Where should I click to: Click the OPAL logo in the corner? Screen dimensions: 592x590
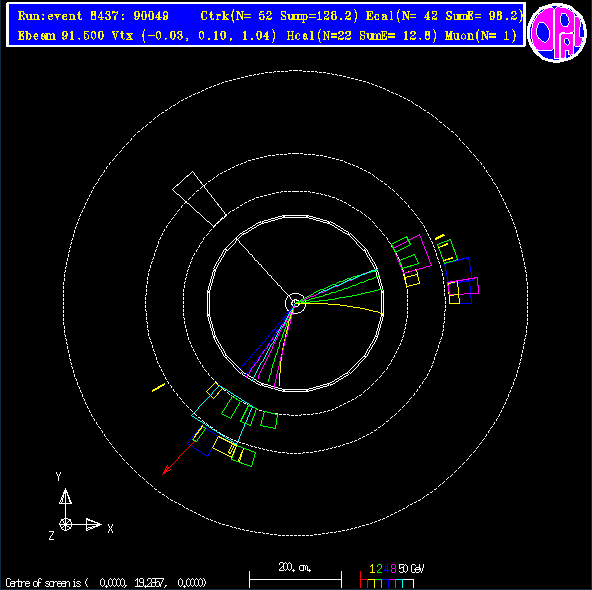[x=557, y=32]
